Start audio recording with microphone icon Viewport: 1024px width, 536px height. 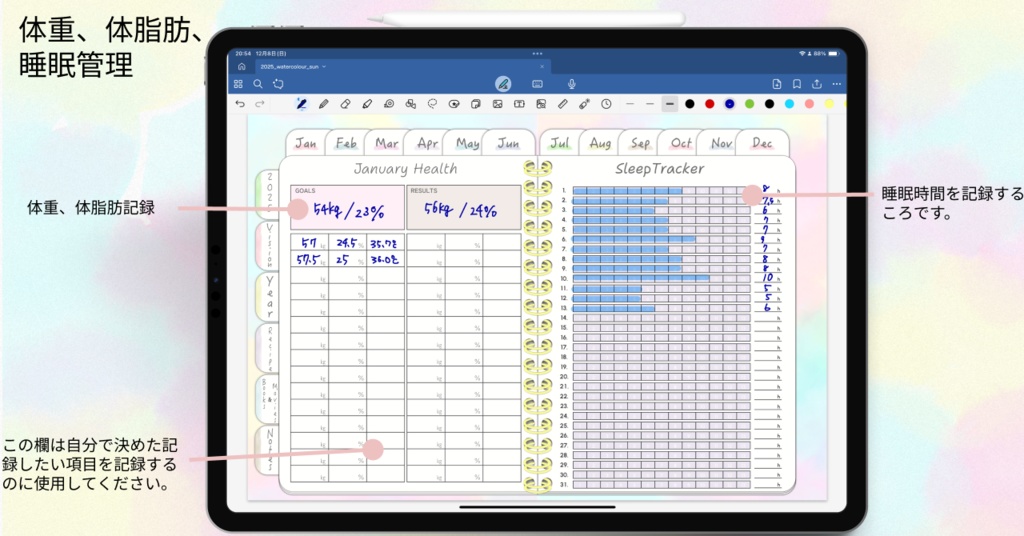(x=571, y=84)
